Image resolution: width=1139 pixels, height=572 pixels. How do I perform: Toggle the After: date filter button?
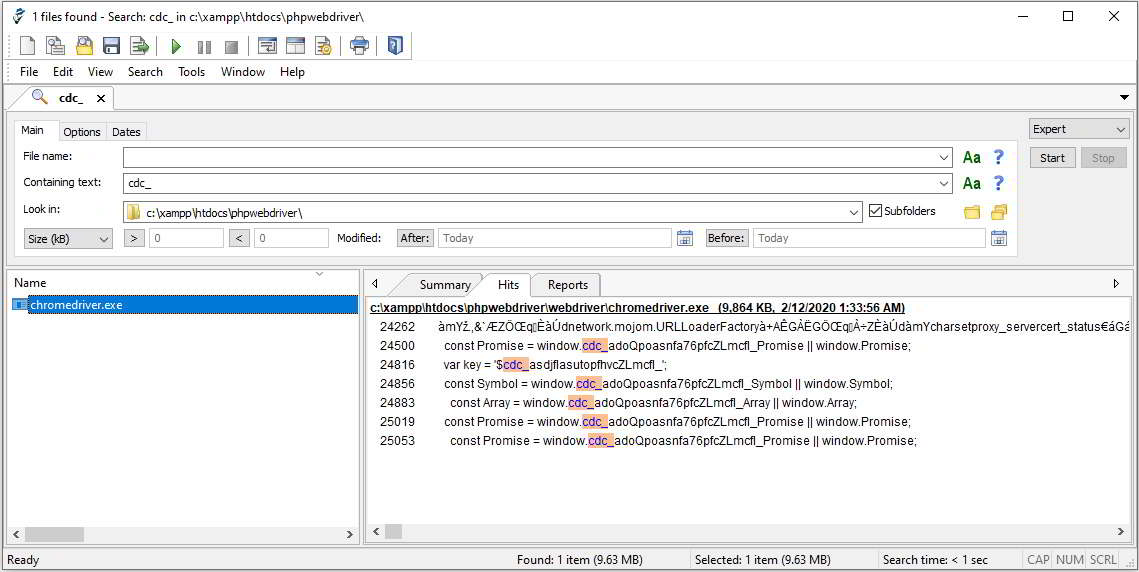[x=416, y=238]
